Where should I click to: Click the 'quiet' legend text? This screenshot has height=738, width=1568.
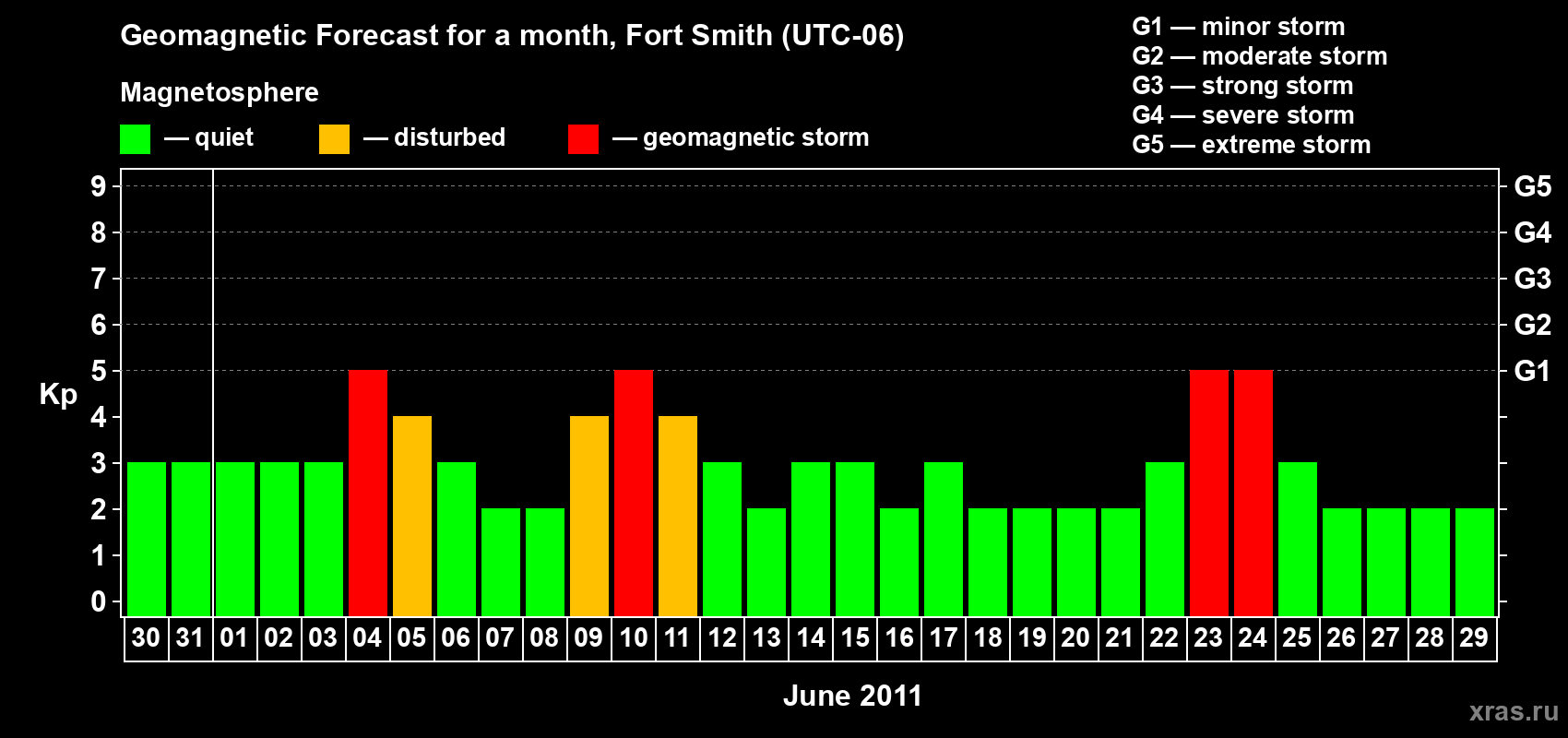click(224, 138)
